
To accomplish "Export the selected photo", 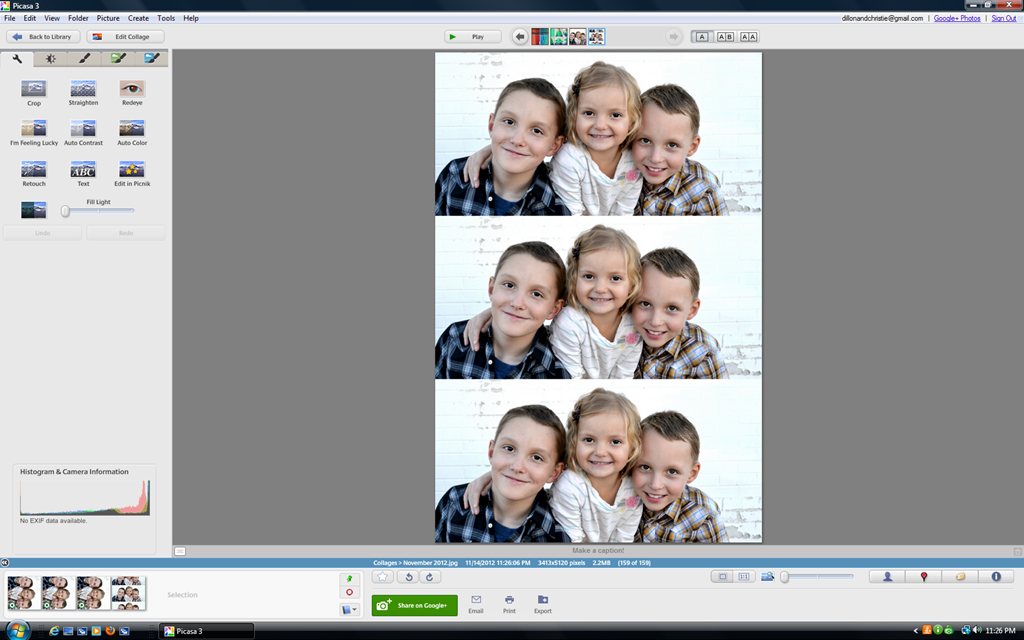I will point(543,605).
